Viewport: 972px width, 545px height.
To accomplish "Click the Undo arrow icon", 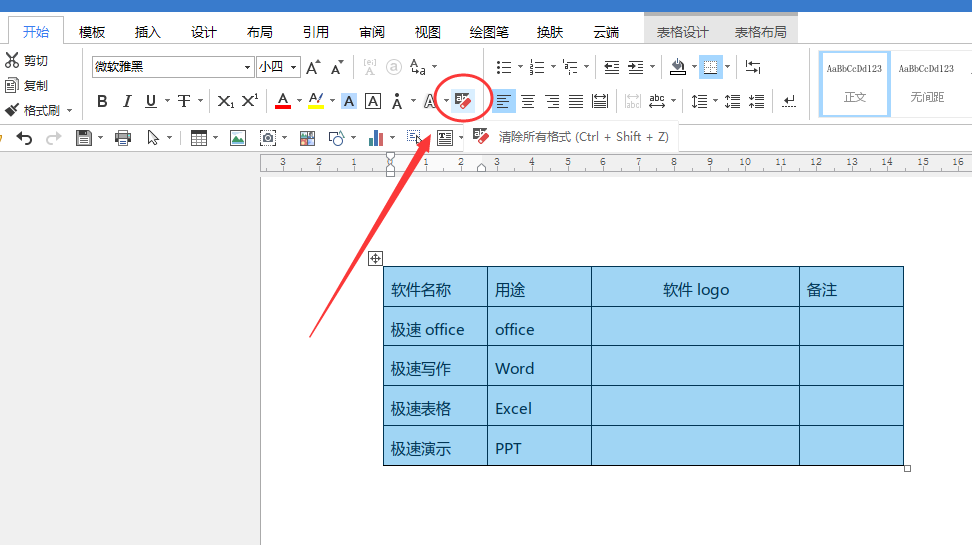I will 24,138.
